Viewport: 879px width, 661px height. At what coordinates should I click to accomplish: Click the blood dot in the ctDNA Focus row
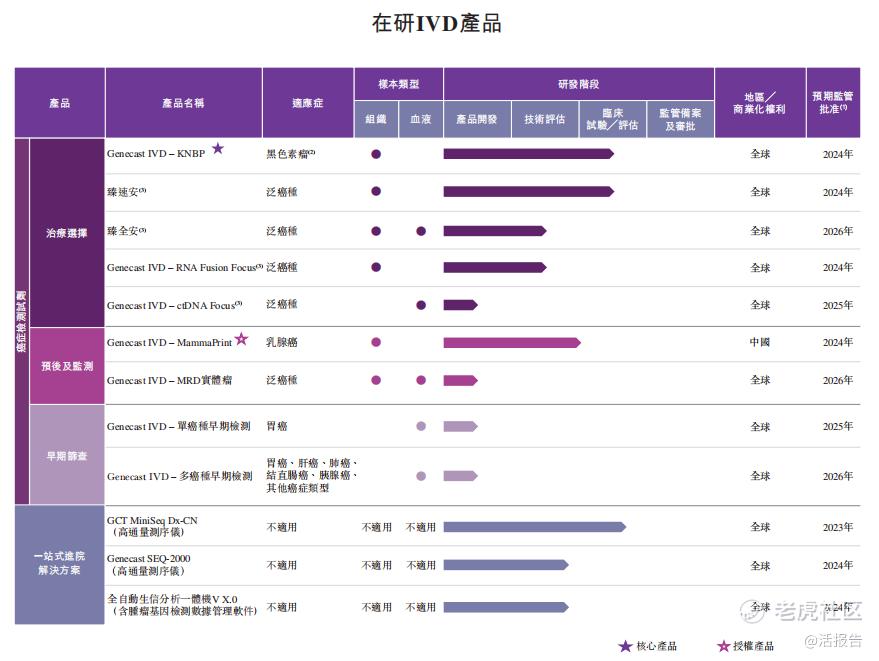[x=421, y=305]
